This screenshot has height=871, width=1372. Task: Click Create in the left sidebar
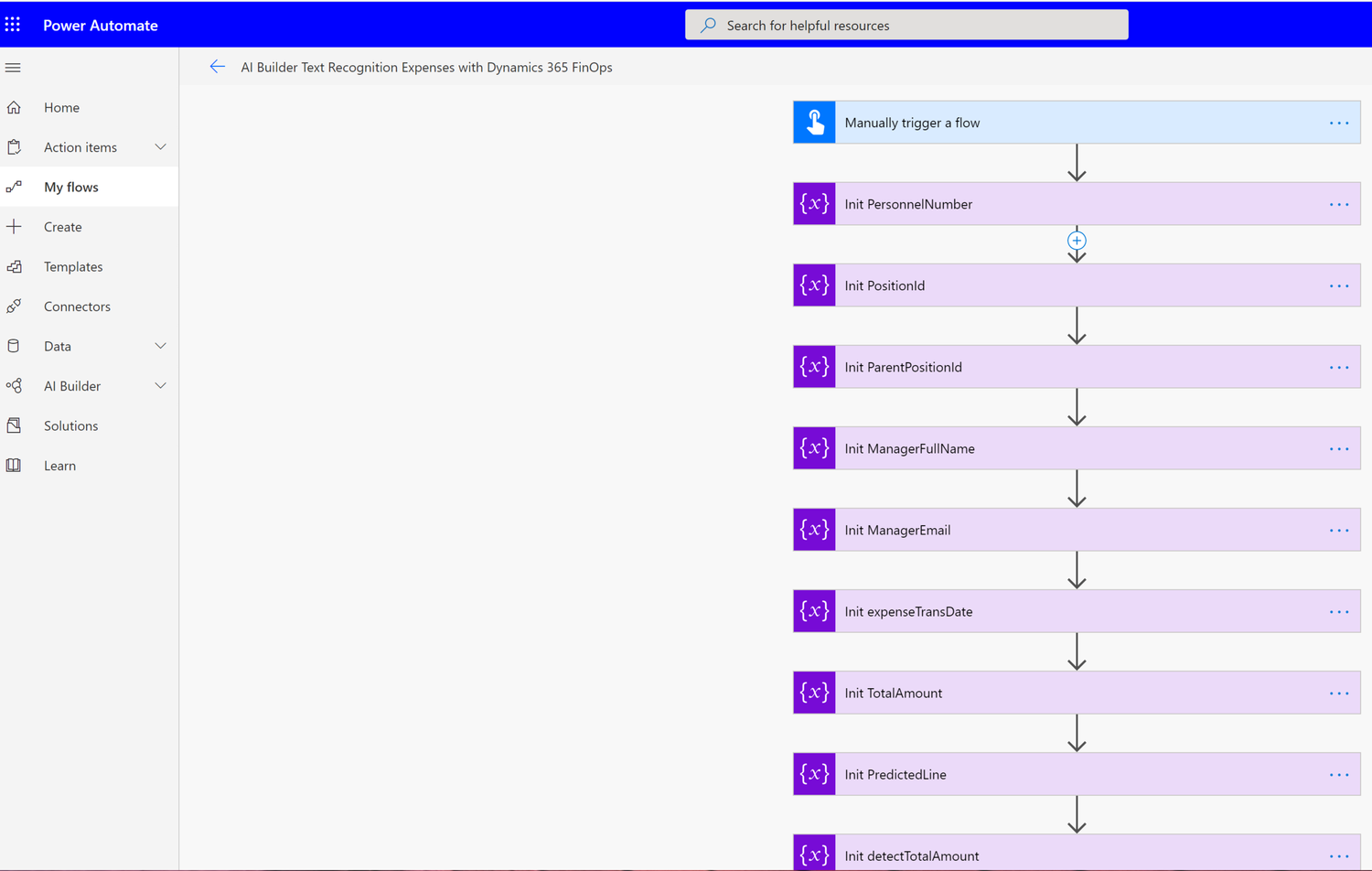(x=62, y=226)
